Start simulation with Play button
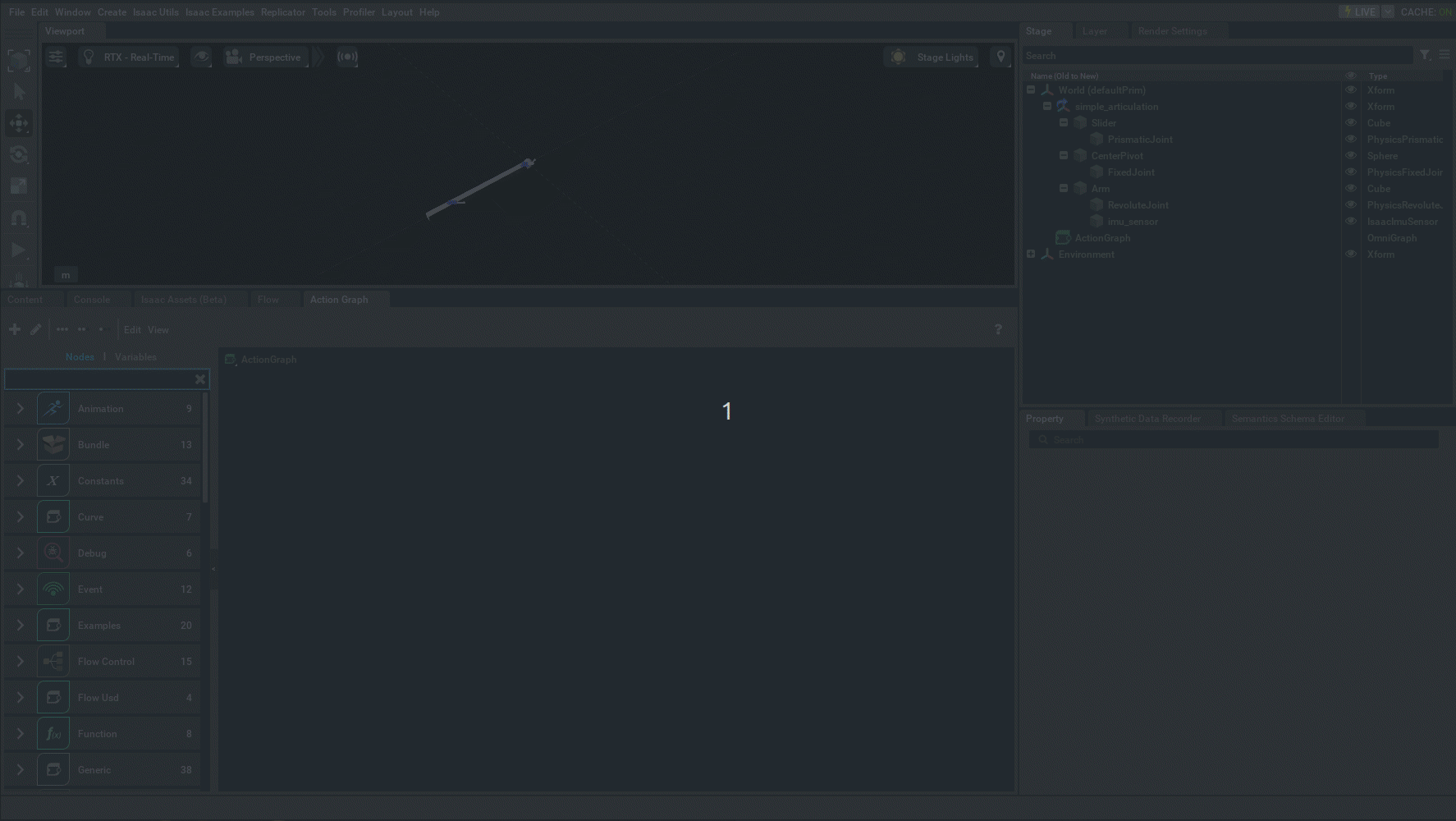Viewport: 1456px width, 821px height. (19, 250)
